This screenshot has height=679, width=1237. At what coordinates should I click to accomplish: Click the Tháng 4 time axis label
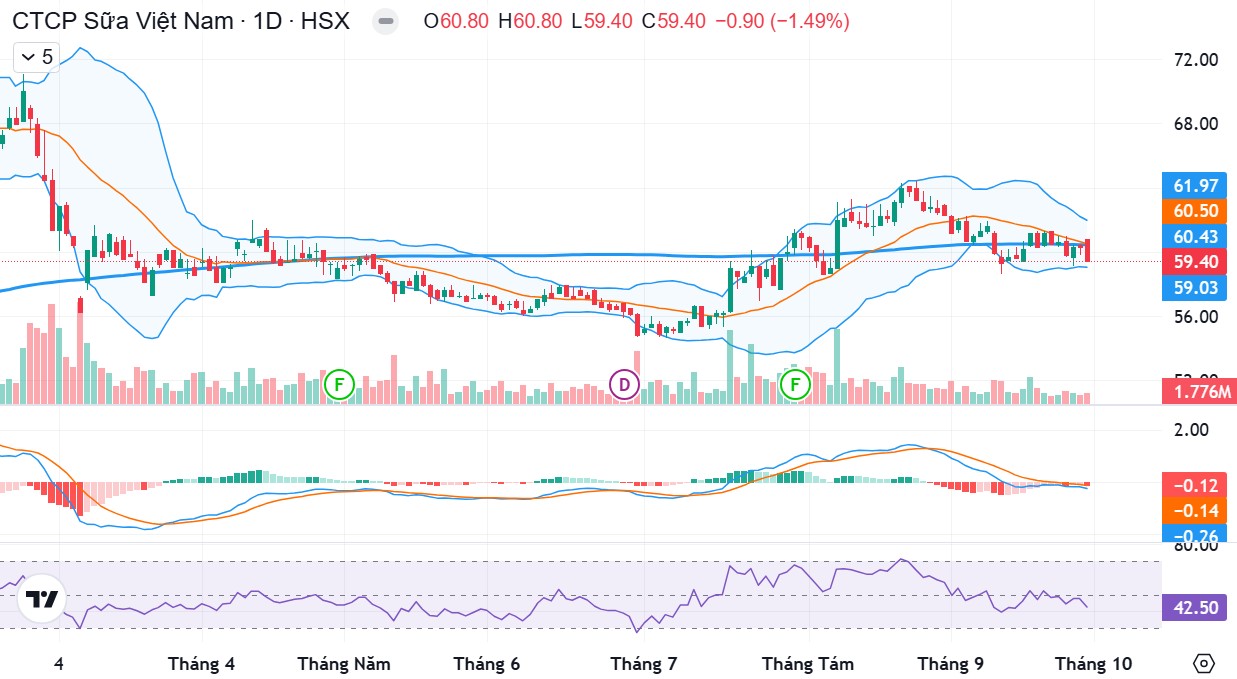point(202,664)
